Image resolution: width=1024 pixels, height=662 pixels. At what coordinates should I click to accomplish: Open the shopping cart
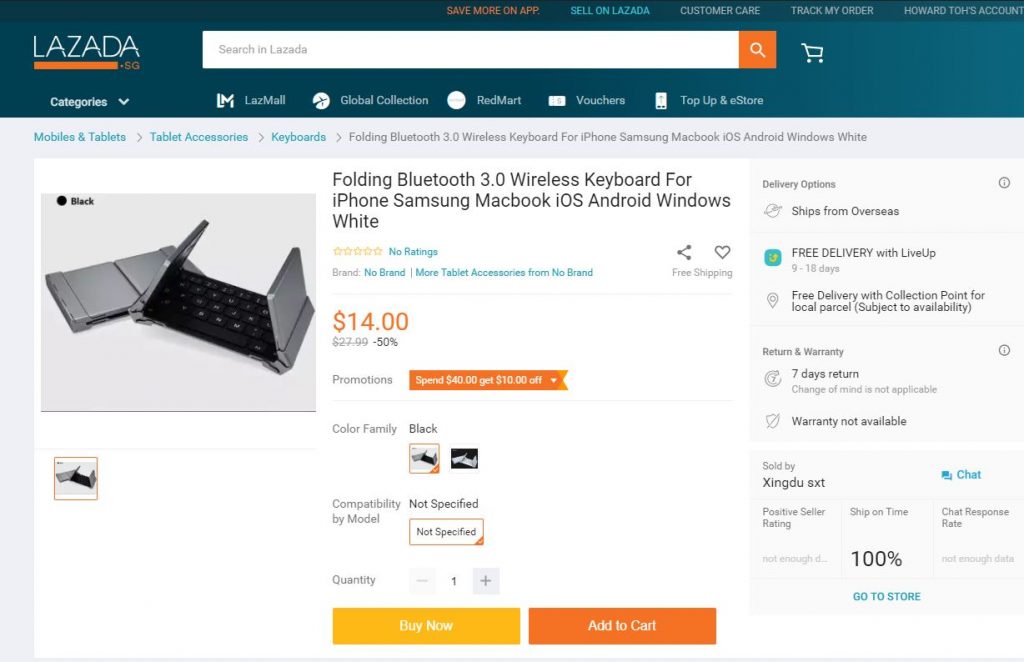(x=812, y=51)
